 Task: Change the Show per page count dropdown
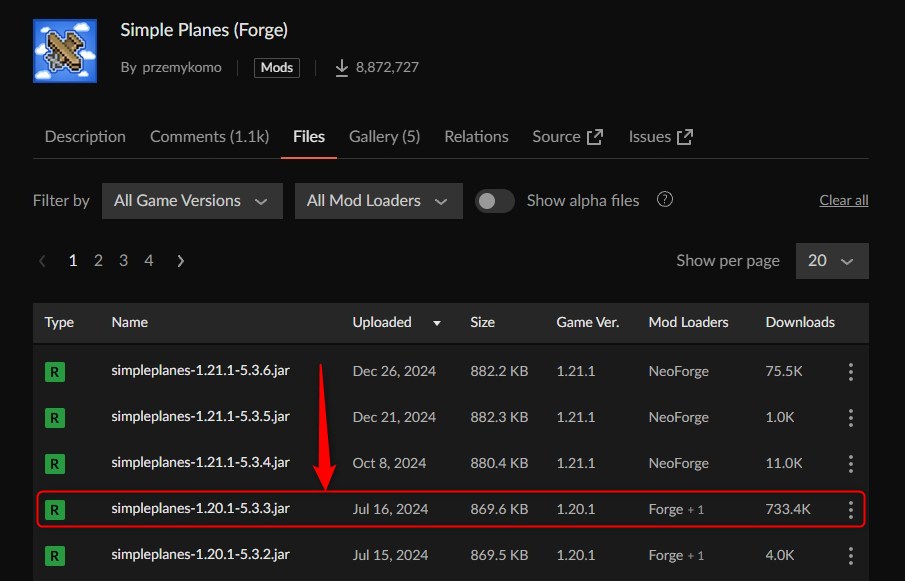(x=832, y=261)
